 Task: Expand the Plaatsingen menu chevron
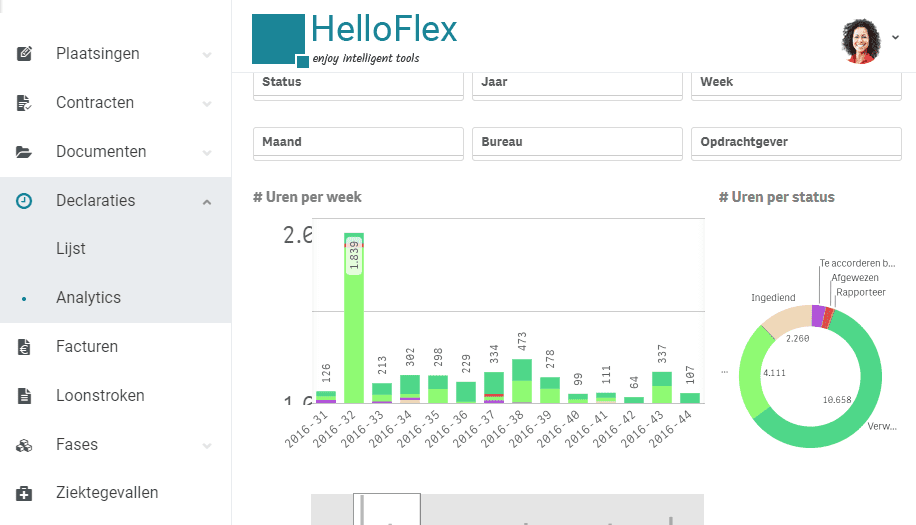tap(207, 55)
